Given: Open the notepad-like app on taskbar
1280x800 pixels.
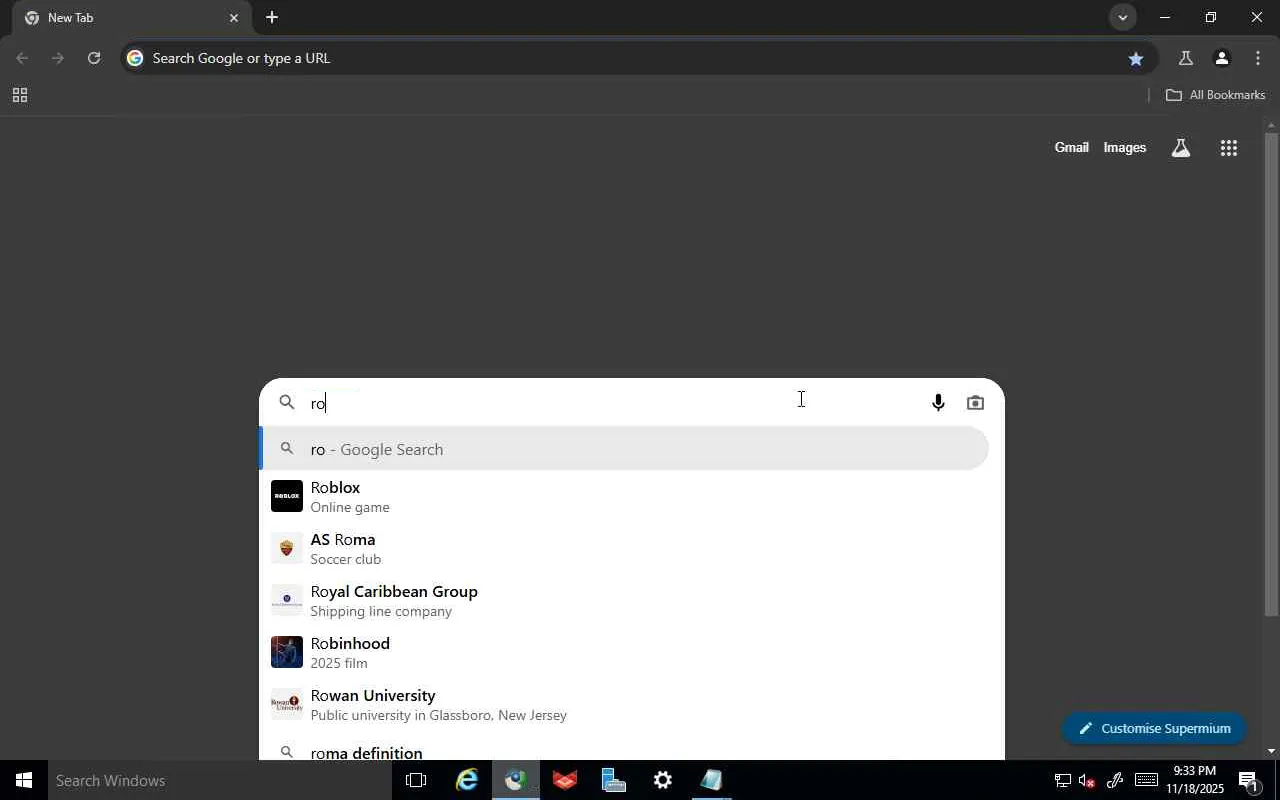Looking at the screenshot, I should 711,780.
